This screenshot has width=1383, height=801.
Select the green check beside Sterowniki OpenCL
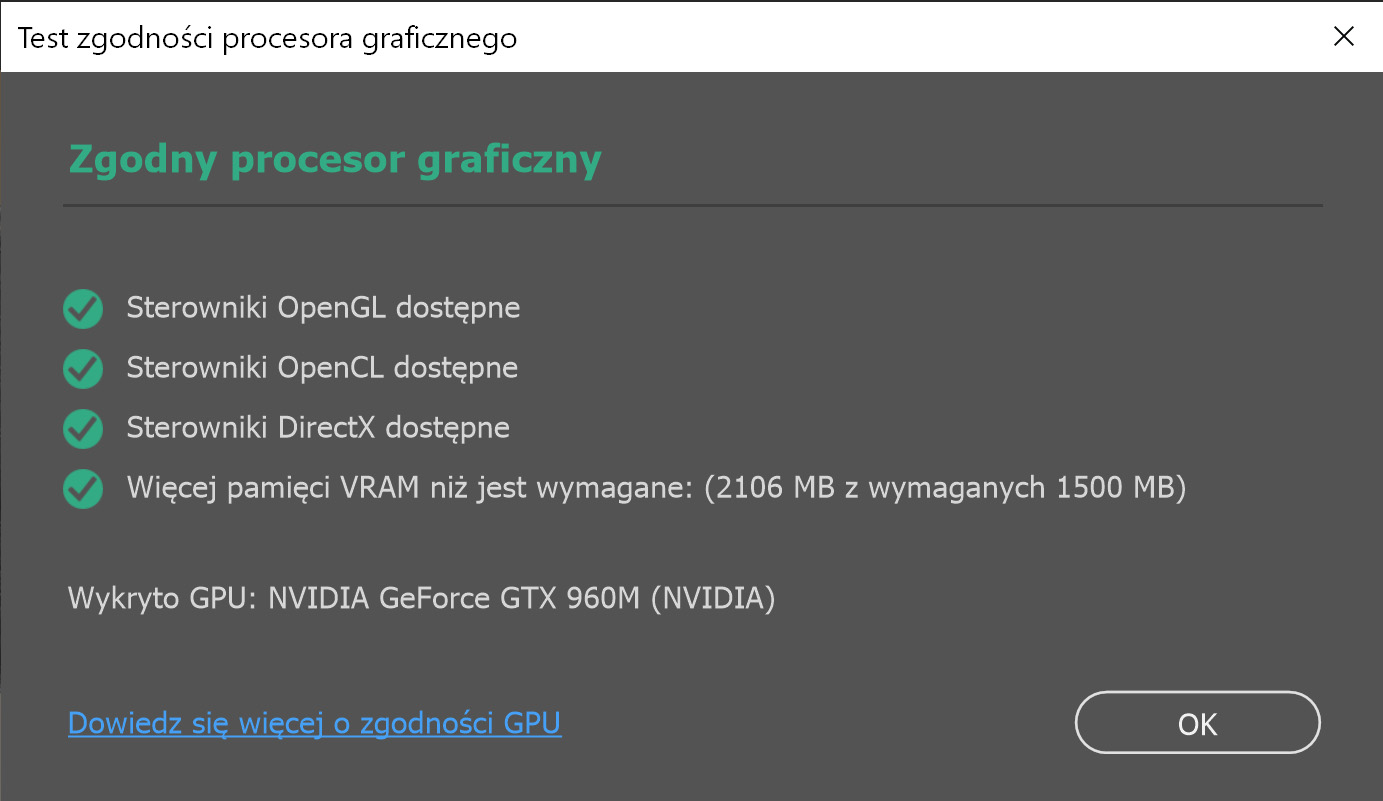(x=83, y=369)
